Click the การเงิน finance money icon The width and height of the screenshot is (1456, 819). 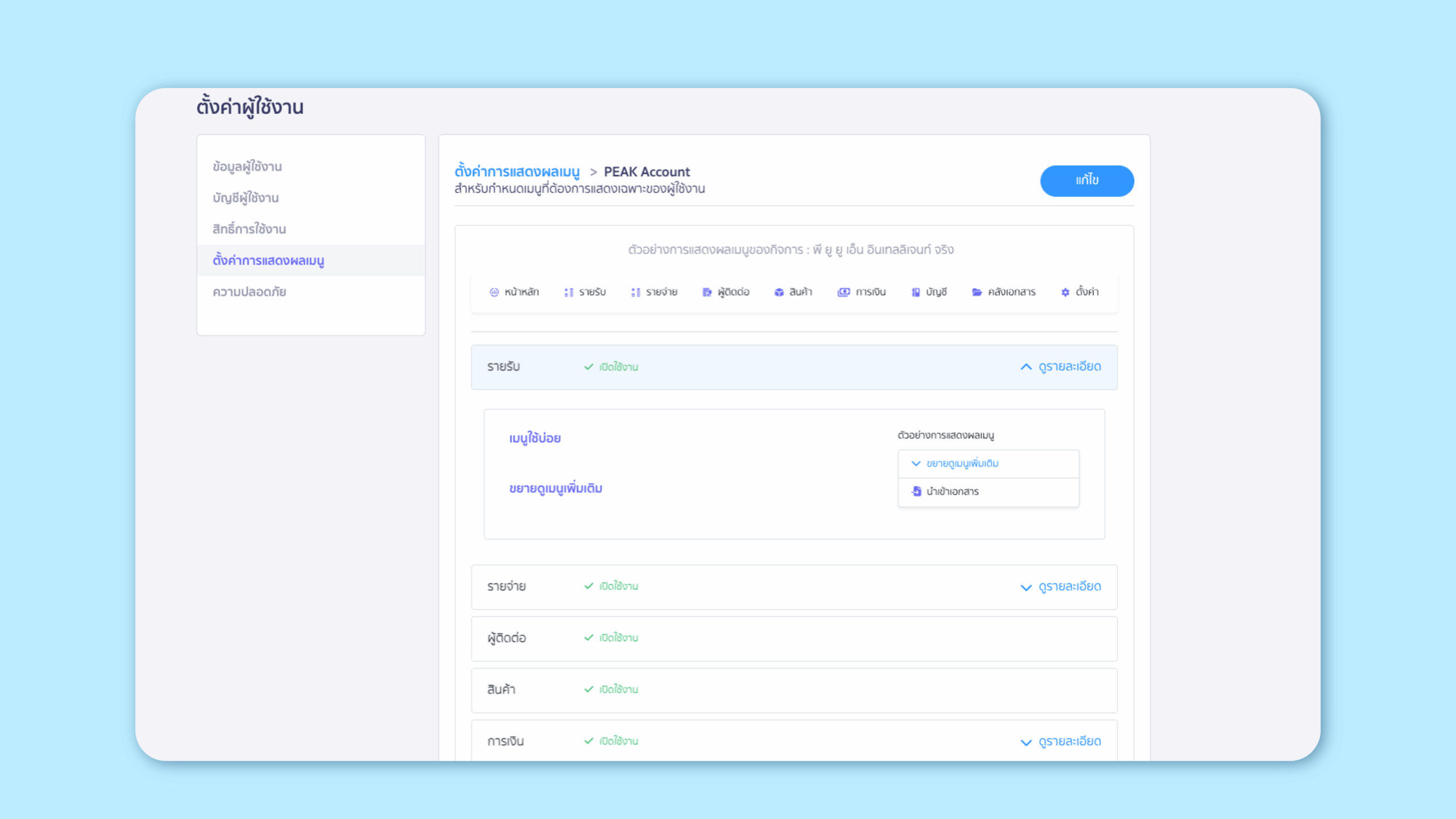point(843,292)
